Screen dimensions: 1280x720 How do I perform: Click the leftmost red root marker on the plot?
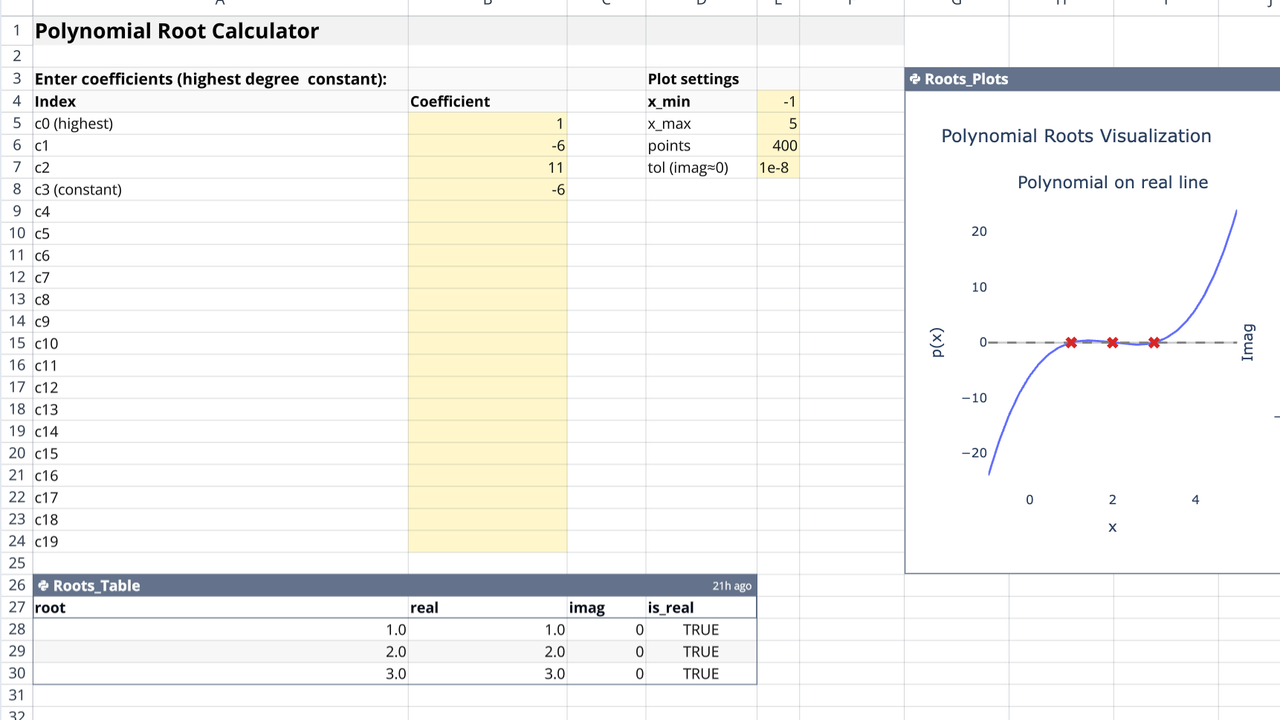[1071, 342]
